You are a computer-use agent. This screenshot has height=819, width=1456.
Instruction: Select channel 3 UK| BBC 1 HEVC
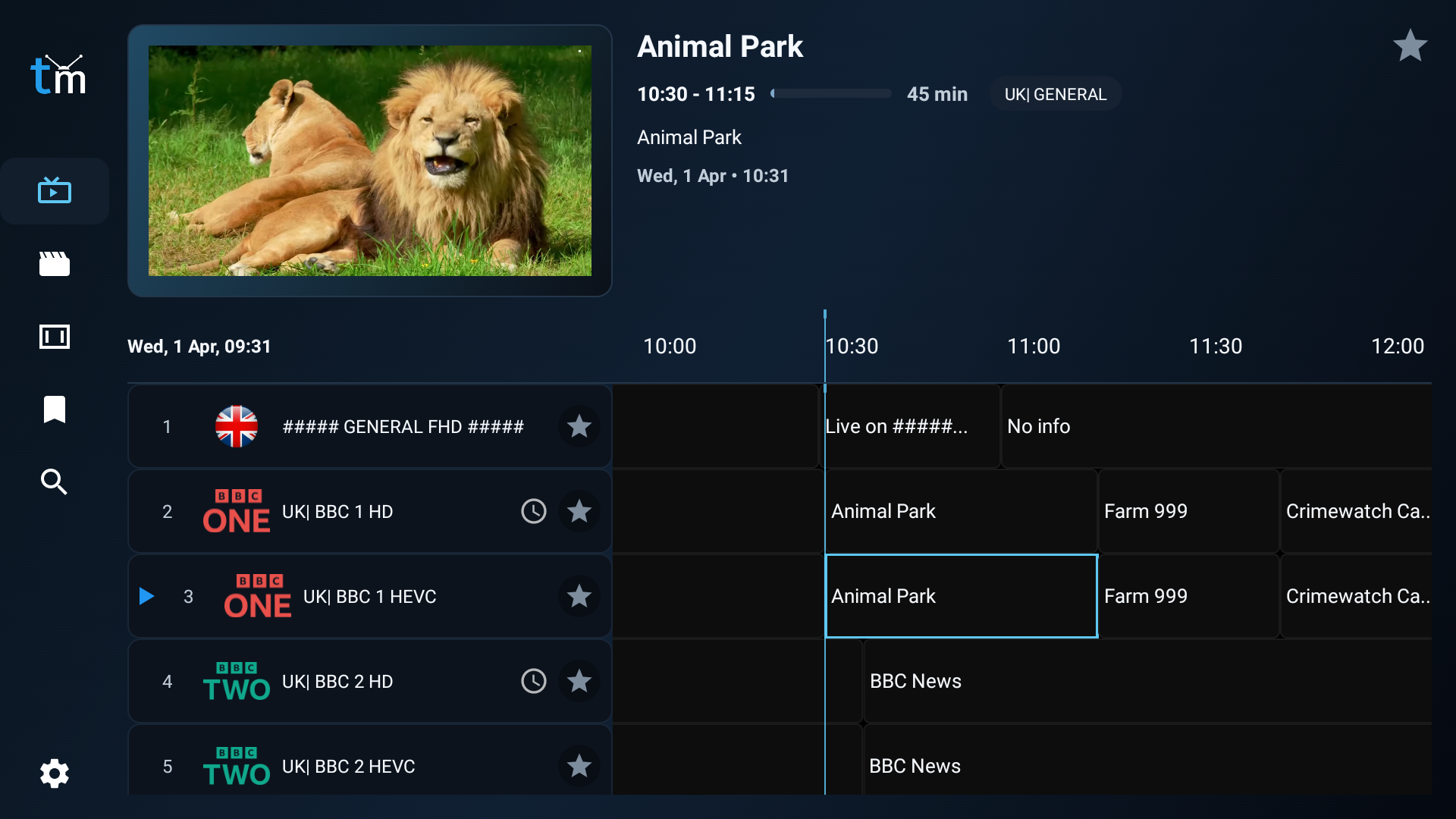coord(369,596)
